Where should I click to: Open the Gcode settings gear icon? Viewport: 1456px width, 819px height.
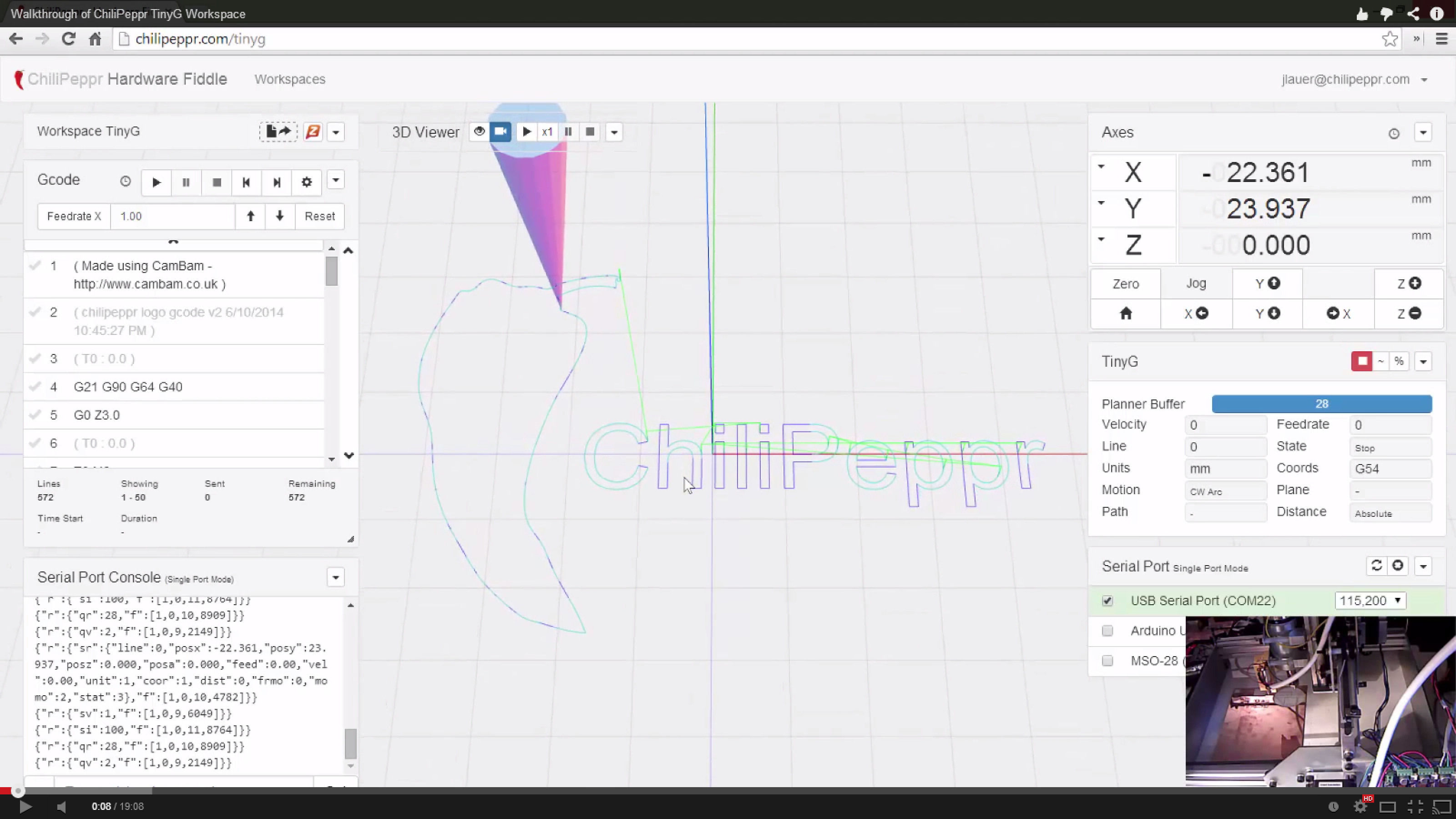[x=306, y=182]
